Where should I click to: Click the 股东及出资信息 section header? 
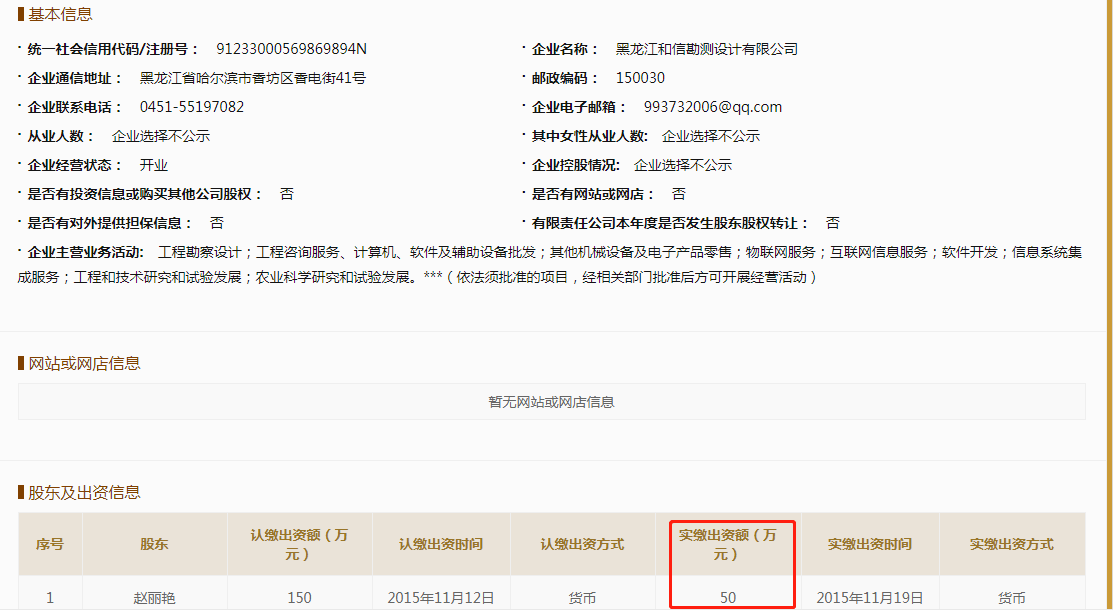point(84,492)
